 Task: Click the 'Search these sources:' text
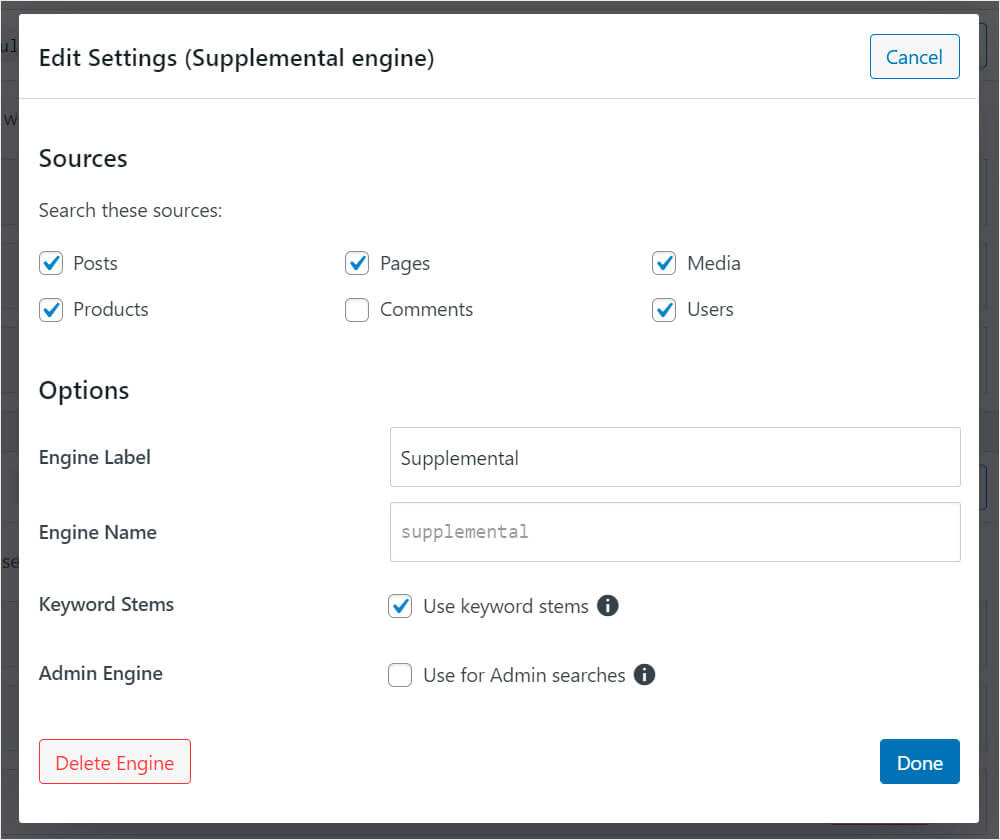point(130,210)
